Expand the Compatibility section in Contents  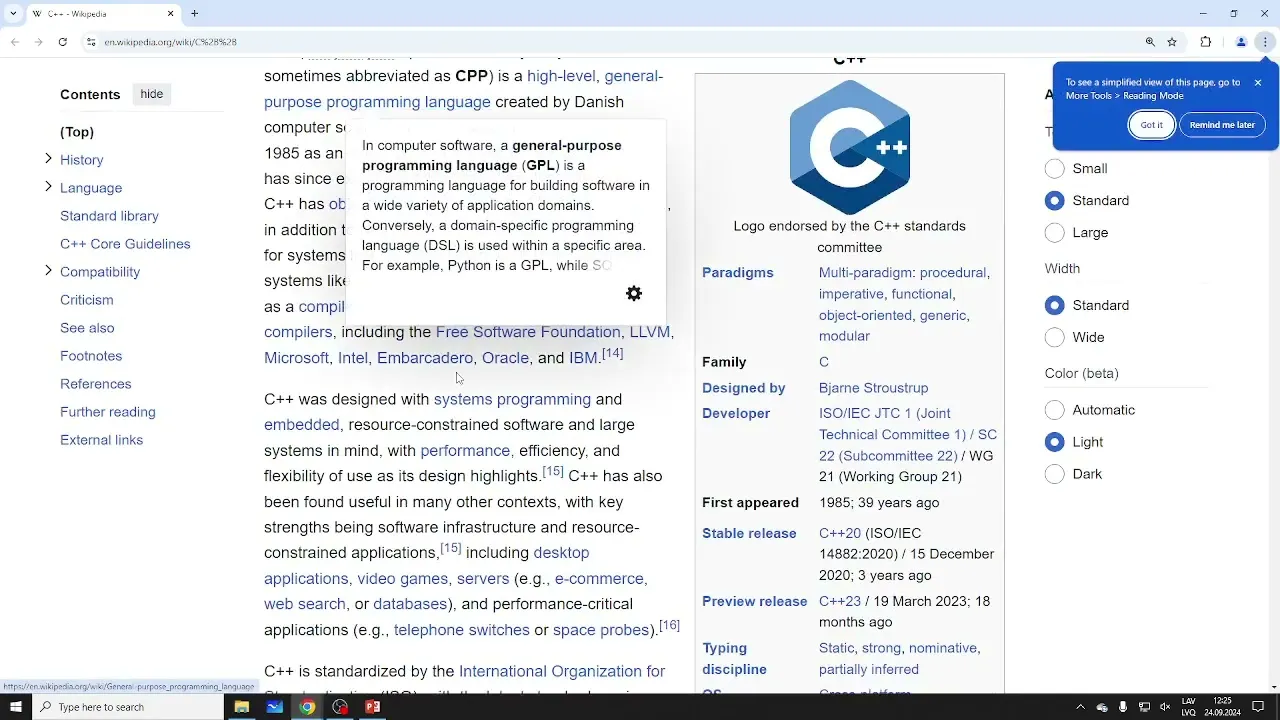(x=48, y=271)
